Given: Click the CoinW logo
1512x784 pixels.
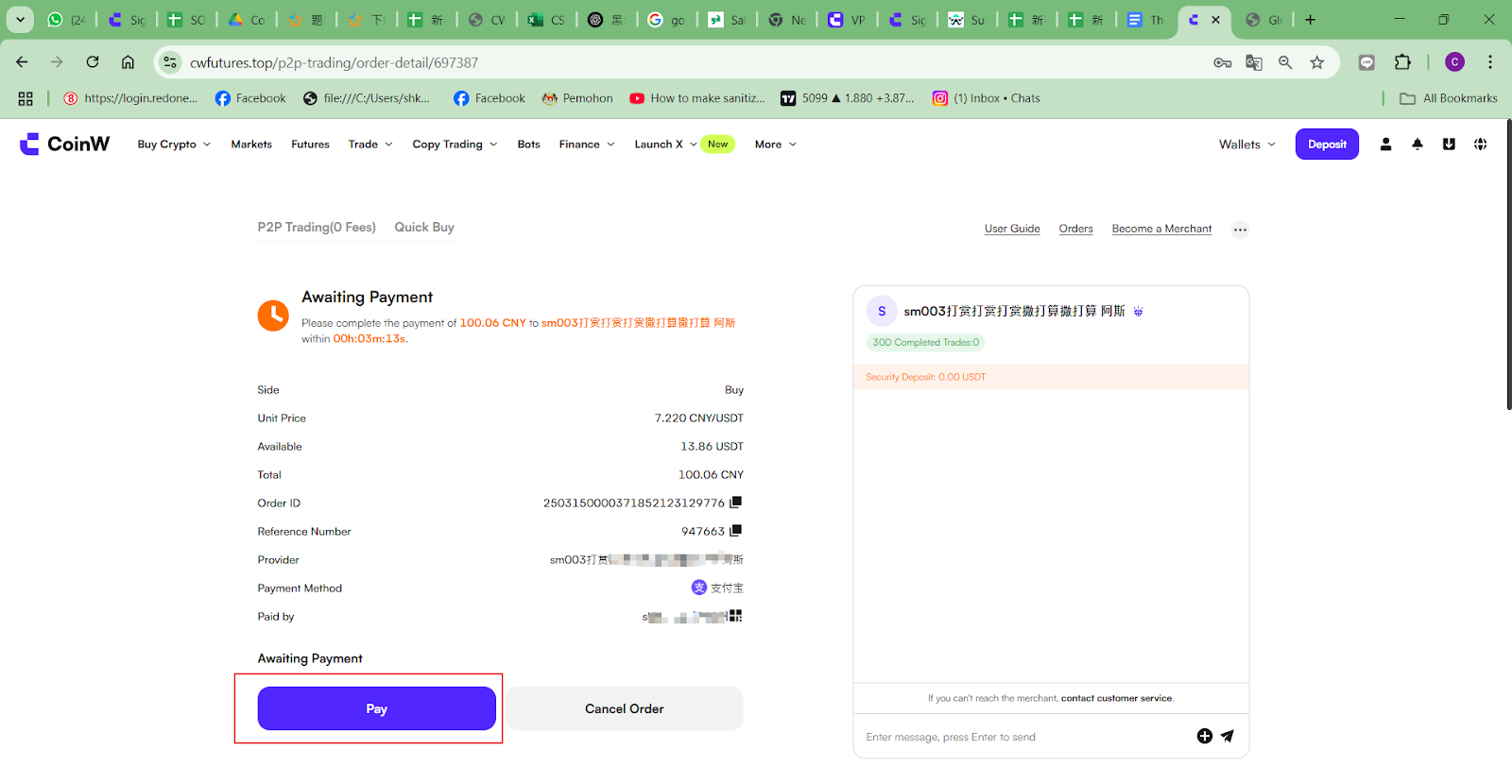Looking at the screenshot, I should click(64, 144).
